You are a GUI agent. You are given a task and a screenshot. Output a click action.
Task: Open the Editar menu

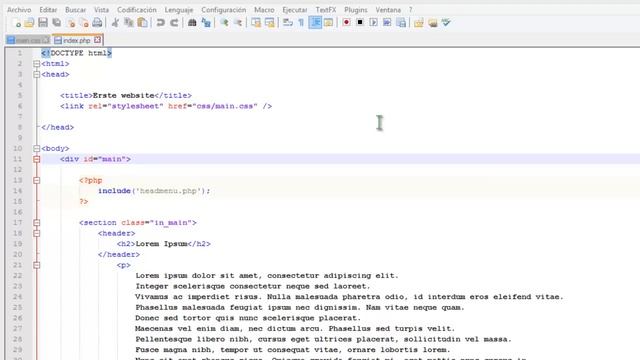(48, 9)
